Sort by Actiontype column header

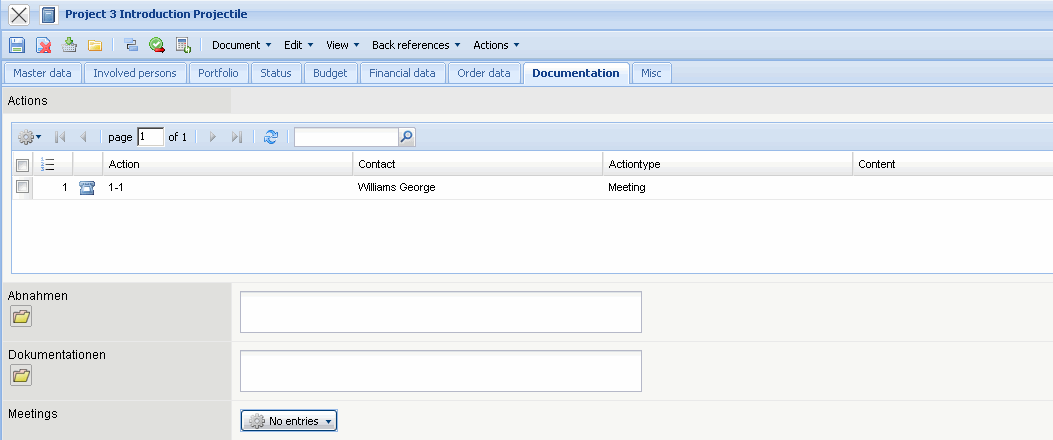click(634, 164)
